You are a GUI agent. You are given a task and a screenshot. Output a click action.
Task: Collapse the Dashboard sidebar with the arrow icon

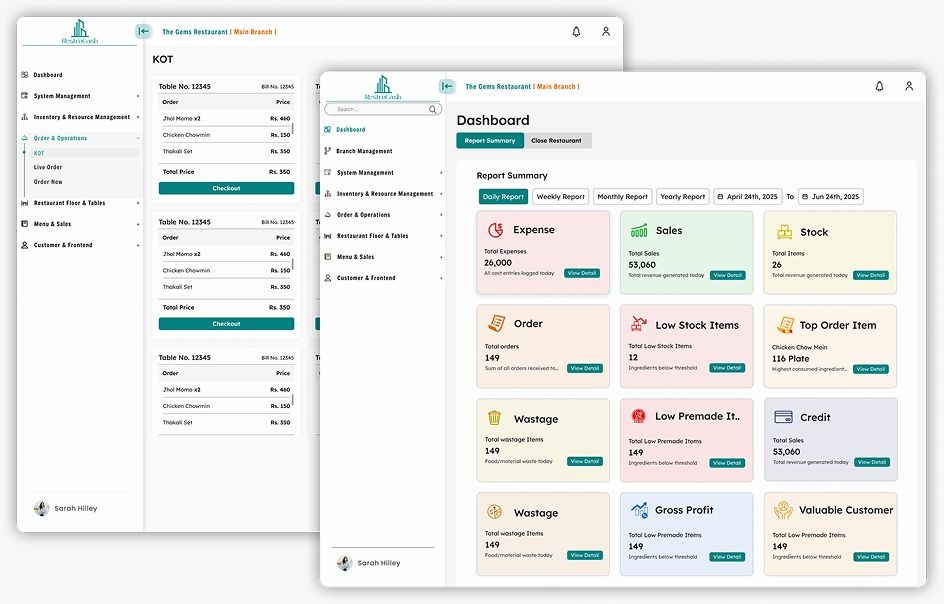(447, 87)
